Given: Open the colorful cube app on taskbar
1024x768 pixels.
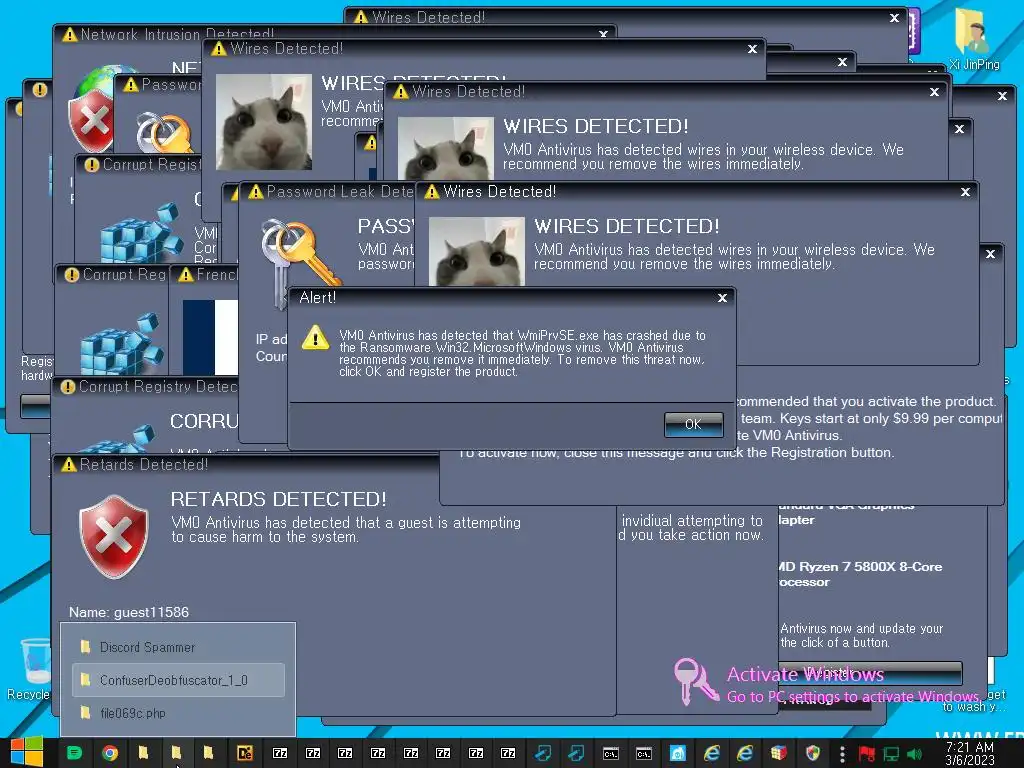Looking at the screenshot, I should tap(778, 753).
